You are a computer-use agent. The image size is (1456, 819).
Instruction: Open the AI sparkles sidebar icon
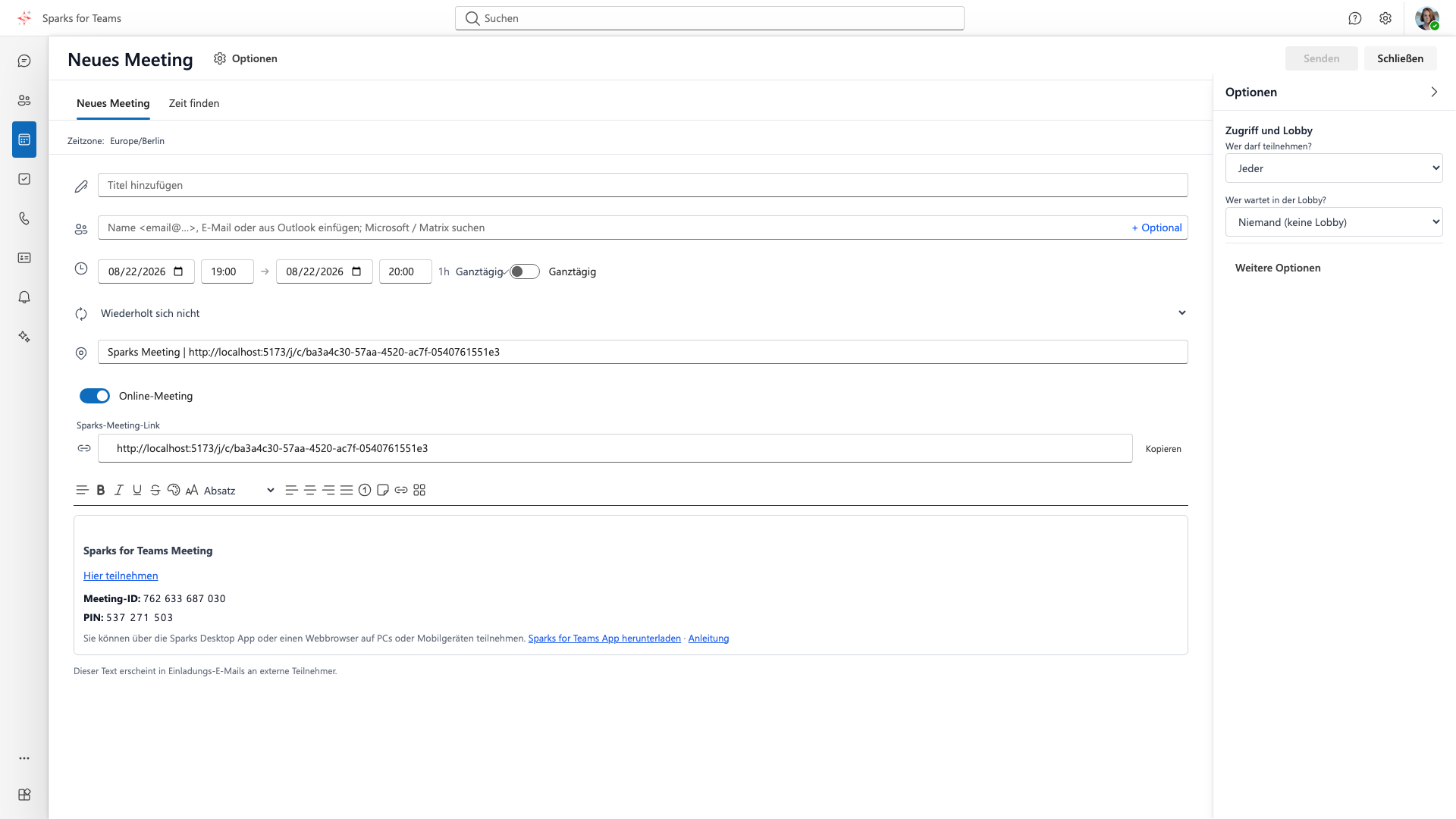click(24, 337)
